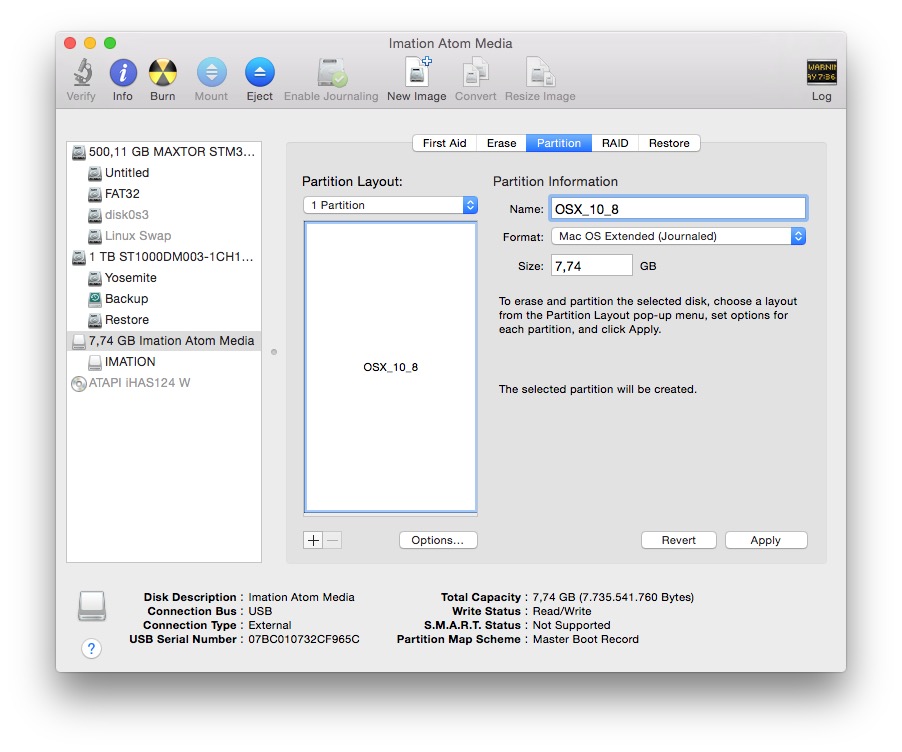Viewport: 902px width, 752px height.
Task: Open the Partition Layout dropdown
Action: pos(390,205)
